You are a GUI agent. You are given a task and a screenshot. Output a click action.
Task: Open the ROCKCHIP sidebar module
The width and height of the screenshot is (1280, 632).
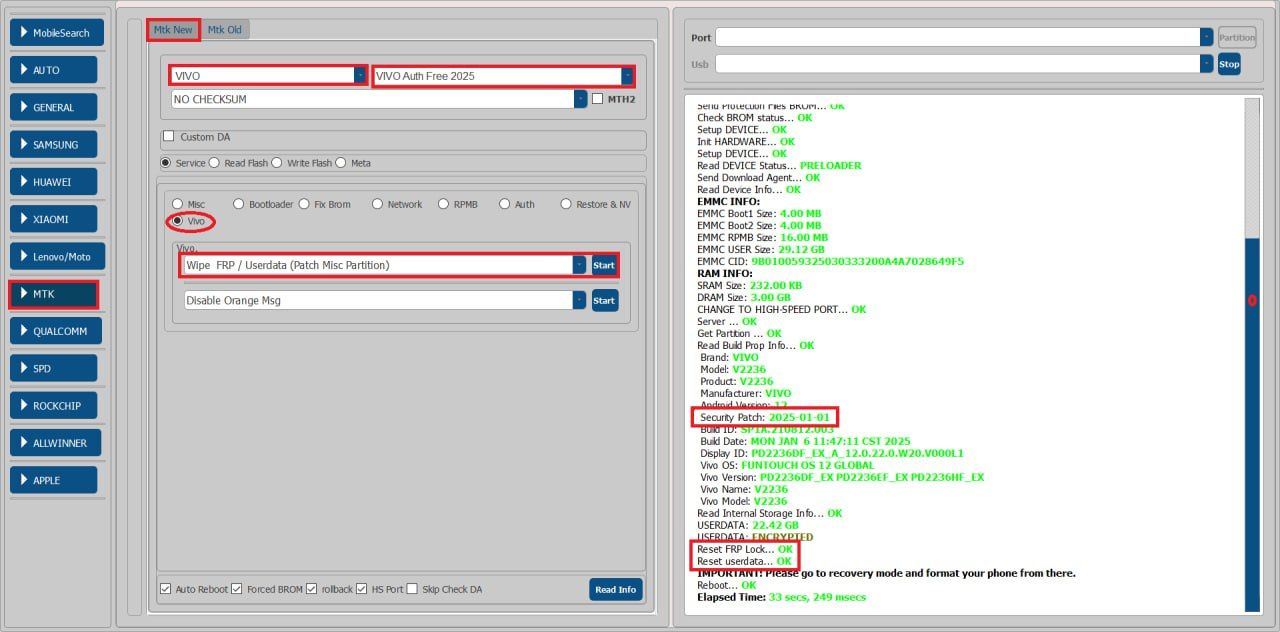tap(53, 405)
